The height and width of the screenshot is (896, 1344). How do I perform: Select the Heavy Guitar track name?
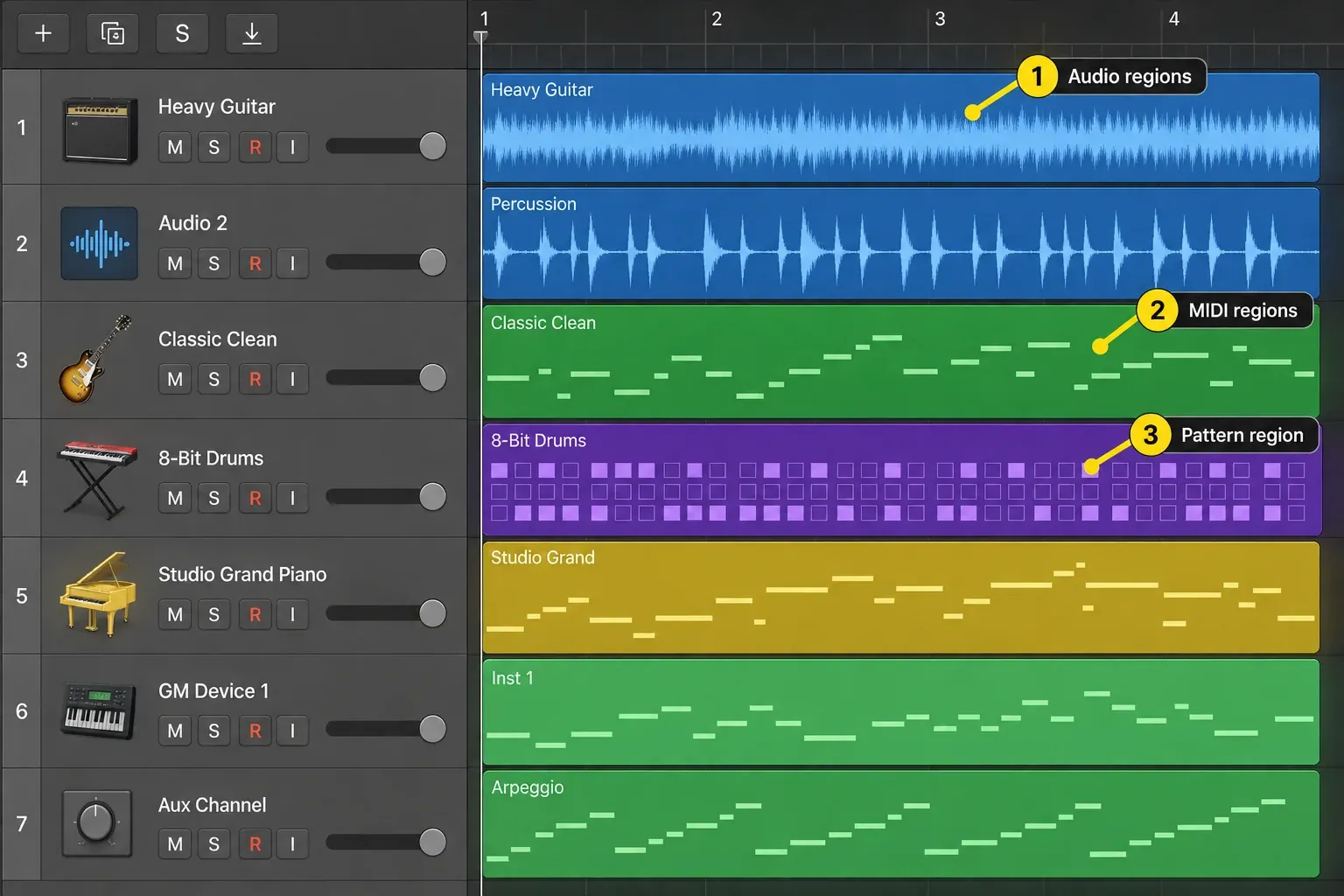[x=216, y=107]
